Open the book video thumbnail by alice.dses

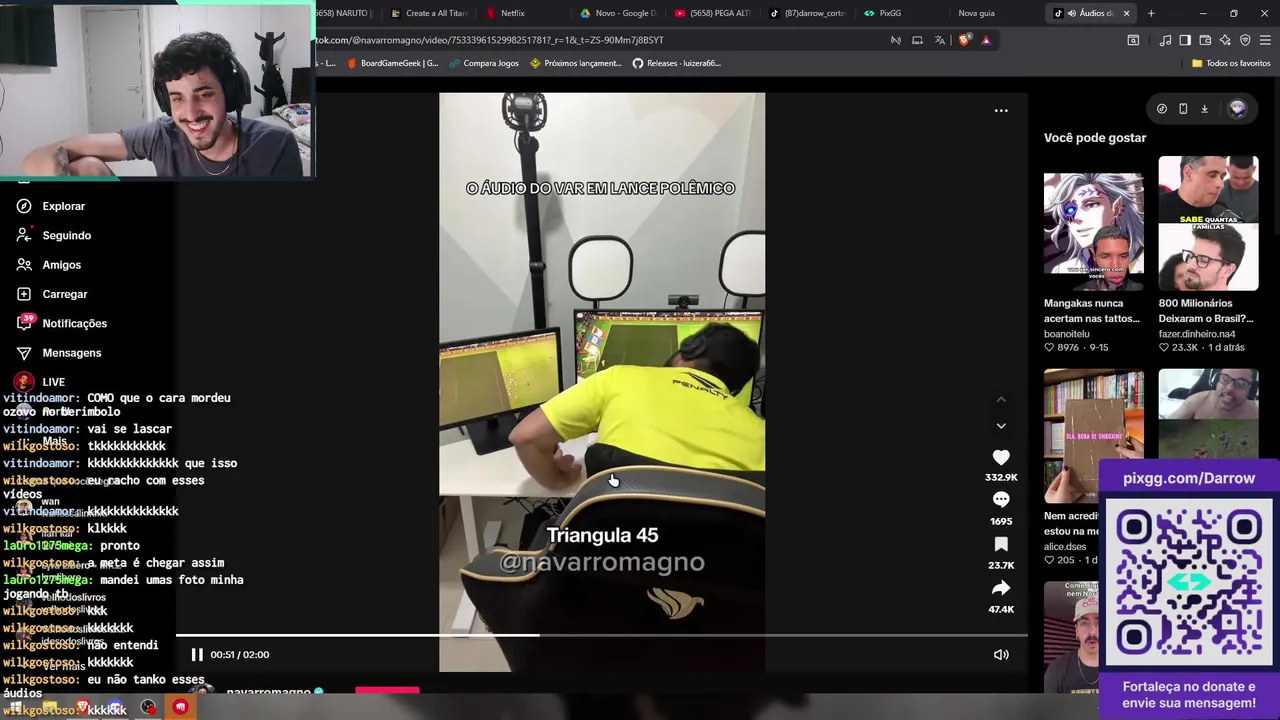click(1093, 437)
